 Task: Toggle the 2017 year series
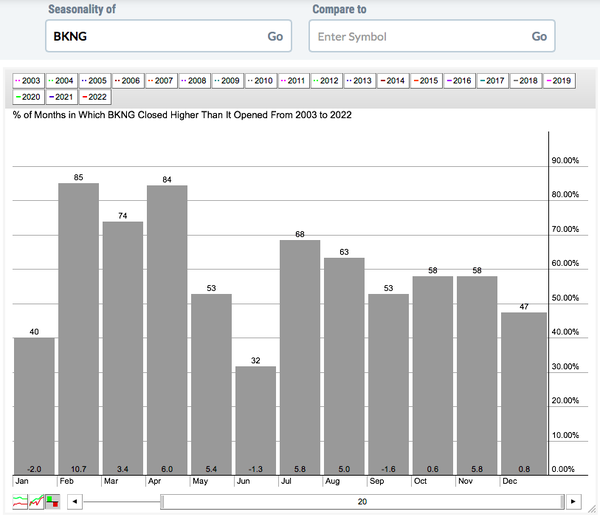pyautogui.click(x=493, y=81)
